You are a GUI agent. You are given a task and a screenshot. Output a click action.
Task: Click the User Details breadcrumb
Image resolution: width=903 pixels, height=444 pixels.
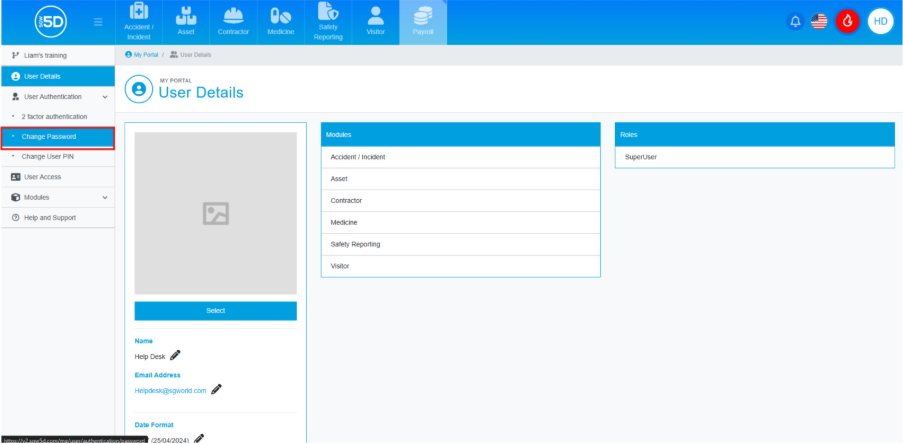pos(191,55)
